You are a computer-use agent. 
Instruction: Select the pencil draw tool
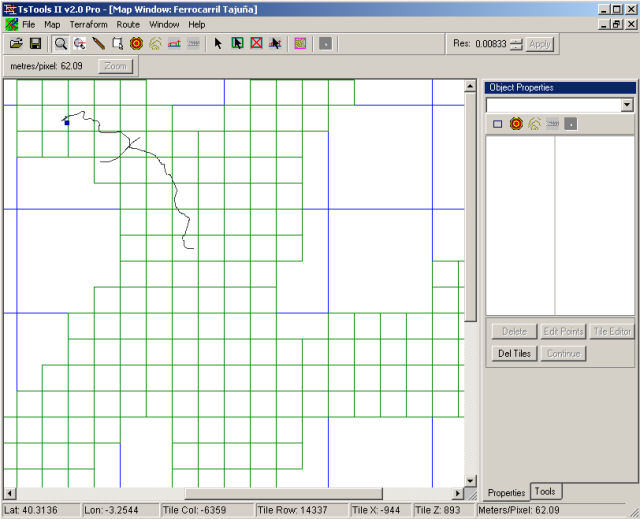[x=99, y=44]
